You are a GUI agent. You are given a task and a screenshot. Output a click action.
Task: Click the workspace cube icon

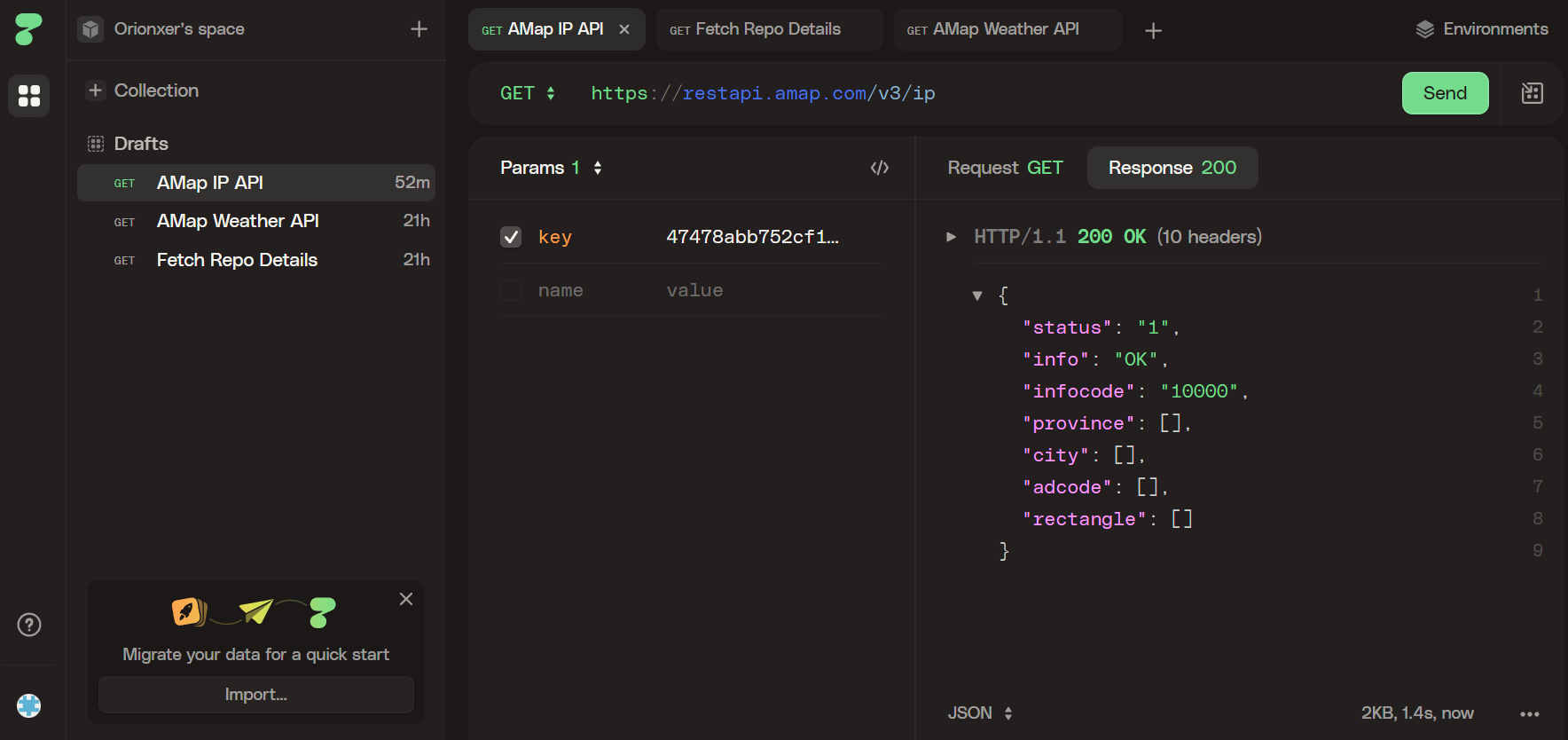point(90,29)
